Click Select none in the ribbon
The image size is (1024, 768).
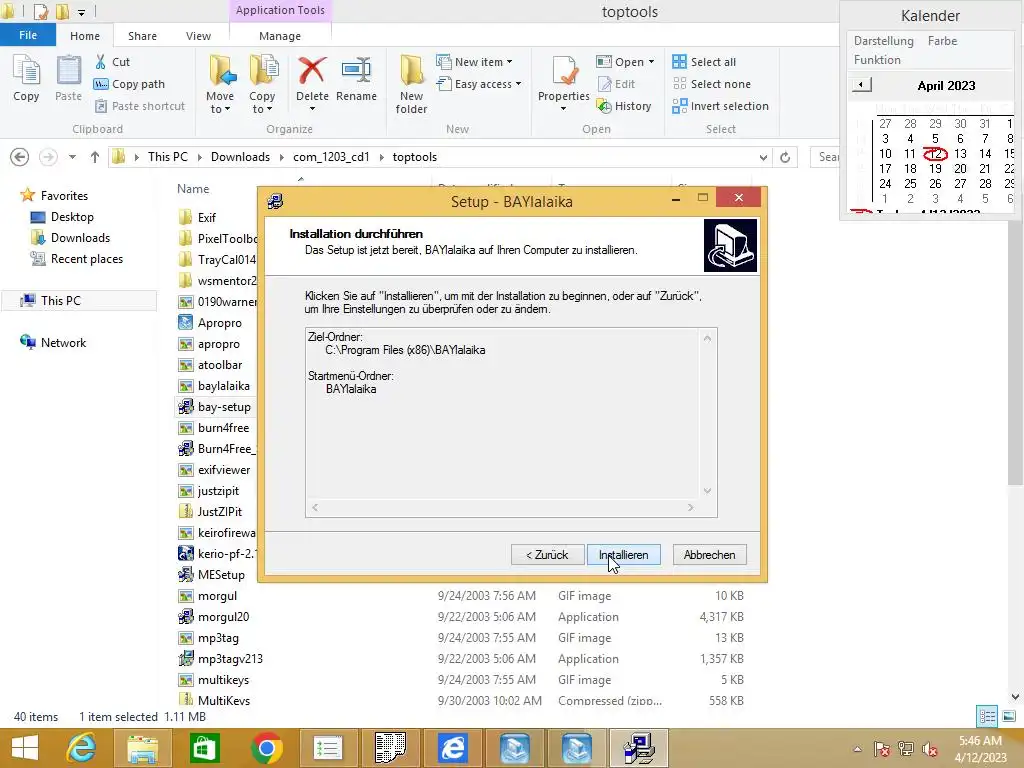[x=712, y=84]
